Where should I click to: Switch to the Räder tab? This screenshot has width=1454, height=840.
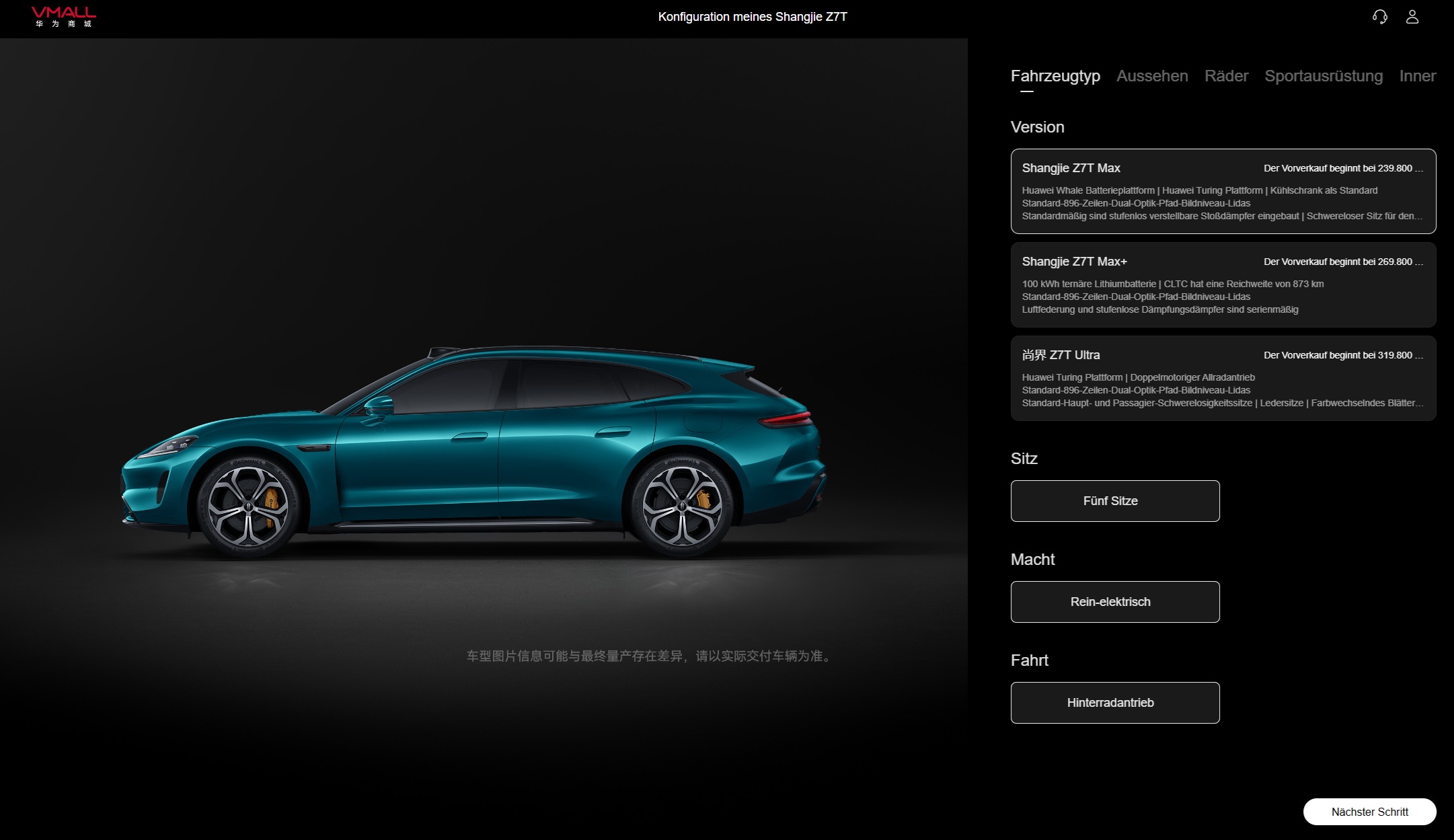1225,76
